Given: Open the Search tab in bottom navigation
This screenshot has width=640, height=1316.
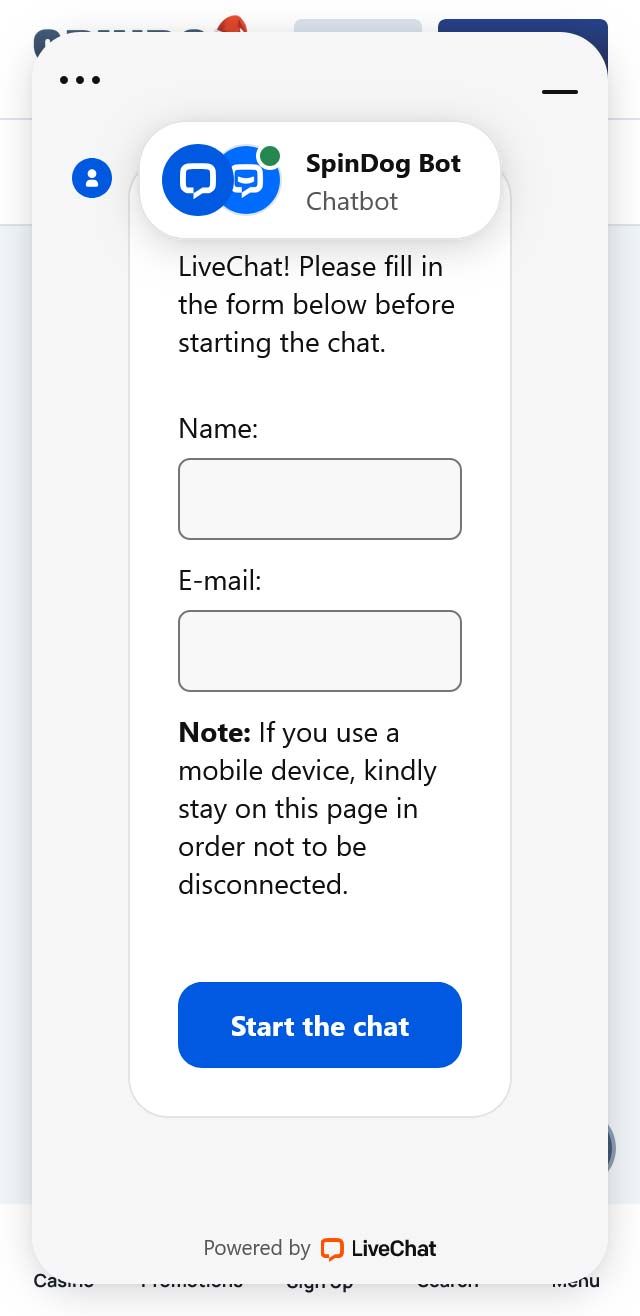Looking at the screenshot, I should (447, 1282).
